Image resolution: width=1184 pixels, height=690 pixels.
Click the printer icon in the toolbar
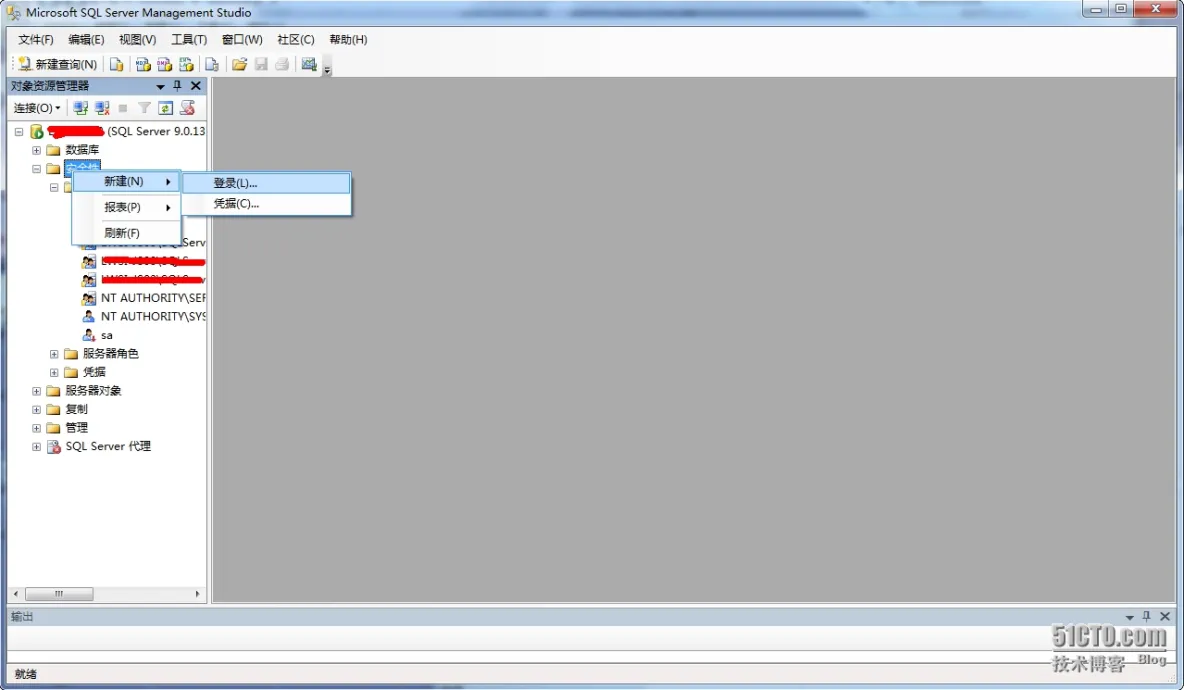(x=282, y=64)
